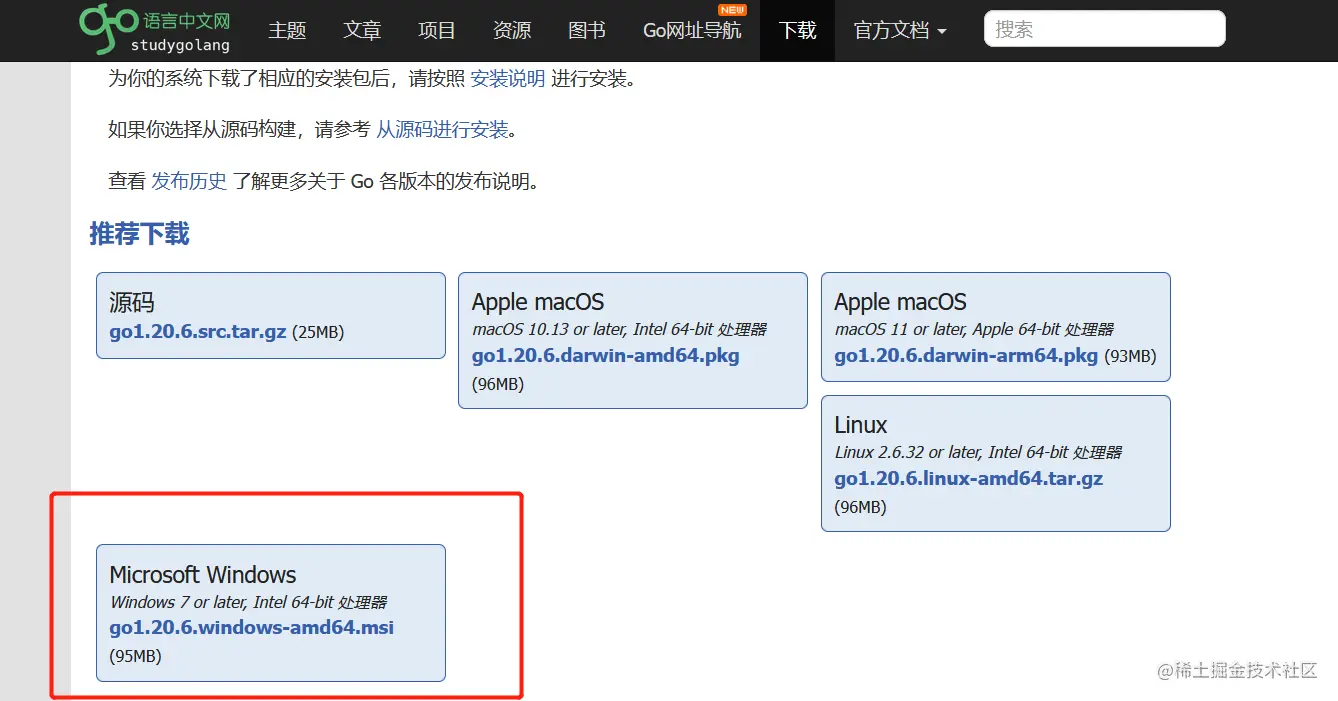Image resolution: width=1338 pixels, height=701 pixels.
Task: Click the Microsoft Windows card title
Action: [203, 575]
